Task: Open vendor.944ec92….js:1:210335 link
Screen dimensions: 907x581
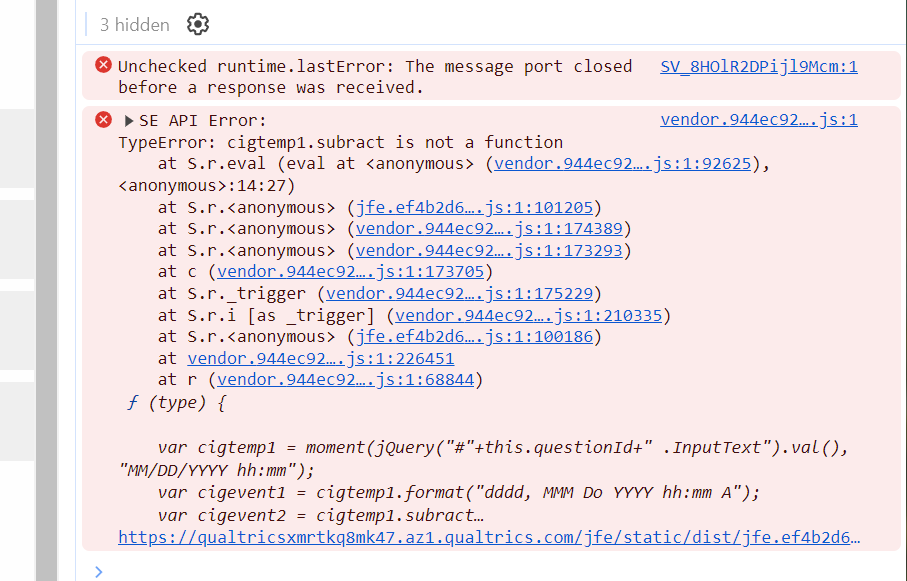Action: (529, 315)
